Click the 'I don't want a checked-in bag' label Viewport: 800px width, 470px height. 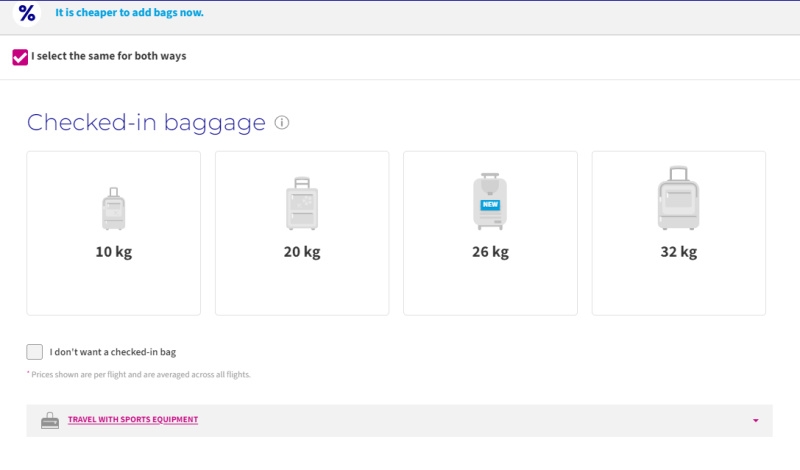113,352
